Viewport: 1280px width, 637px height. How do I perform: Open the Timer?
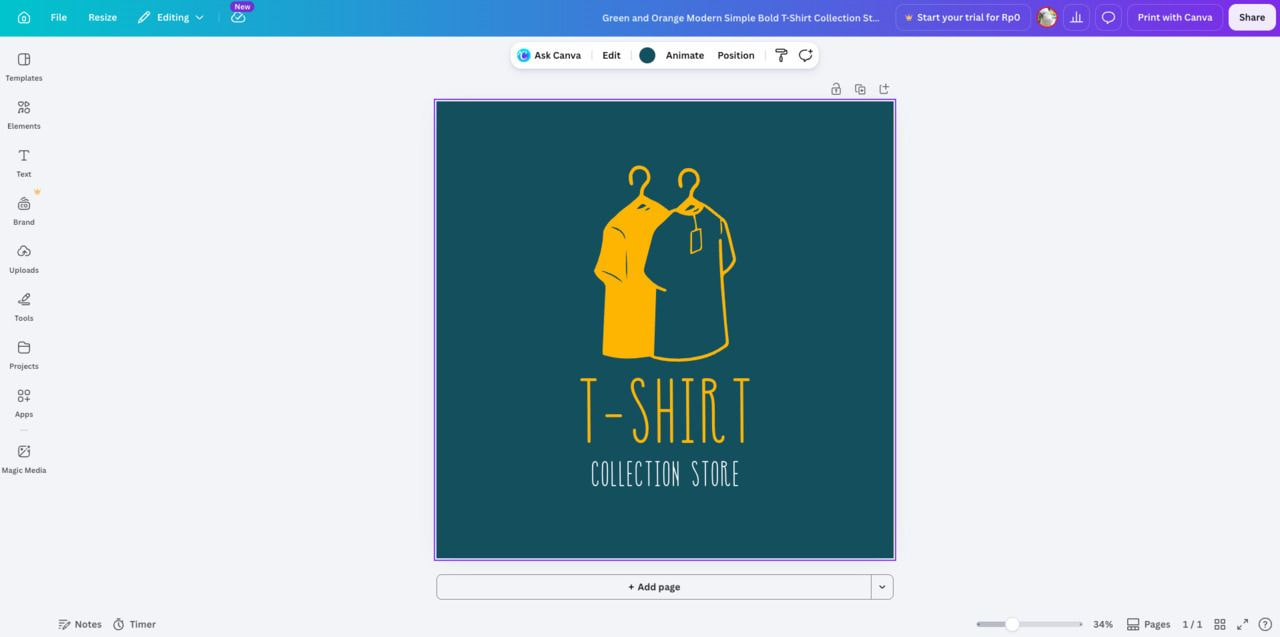(x=134, y=624)
